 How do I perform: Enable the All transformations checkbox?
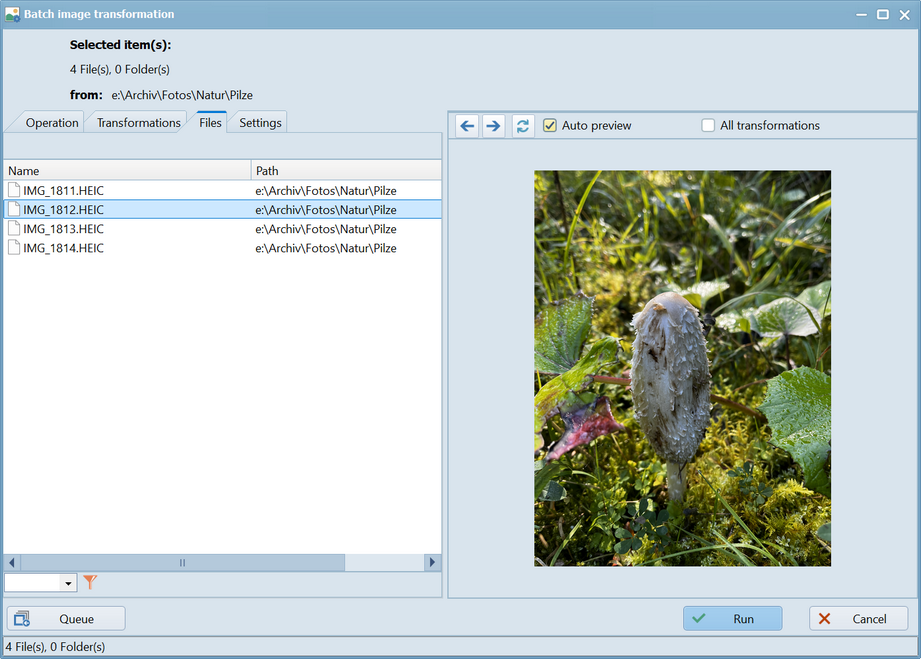(x=708, y=125)
